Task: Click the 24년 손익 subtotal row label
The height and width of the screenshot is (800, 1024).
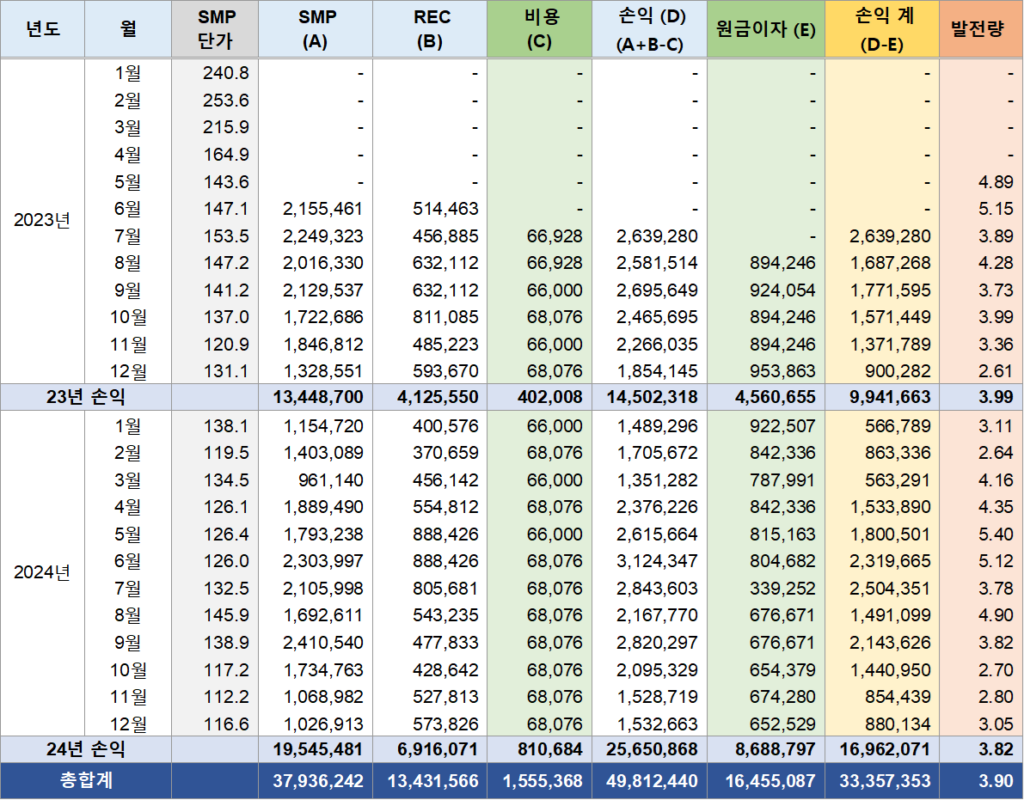Action: pyautogui.click(x=85, y=748)
